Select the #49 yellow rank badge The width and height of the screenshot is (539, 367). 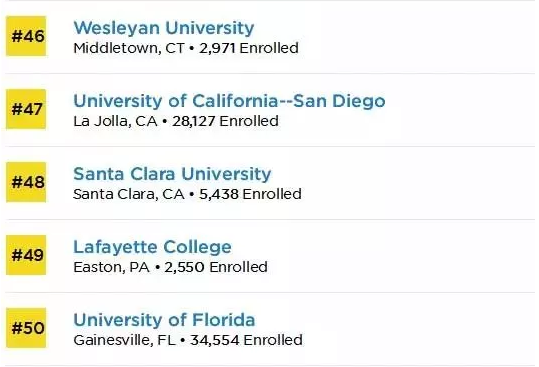click(x=26, y=255)
